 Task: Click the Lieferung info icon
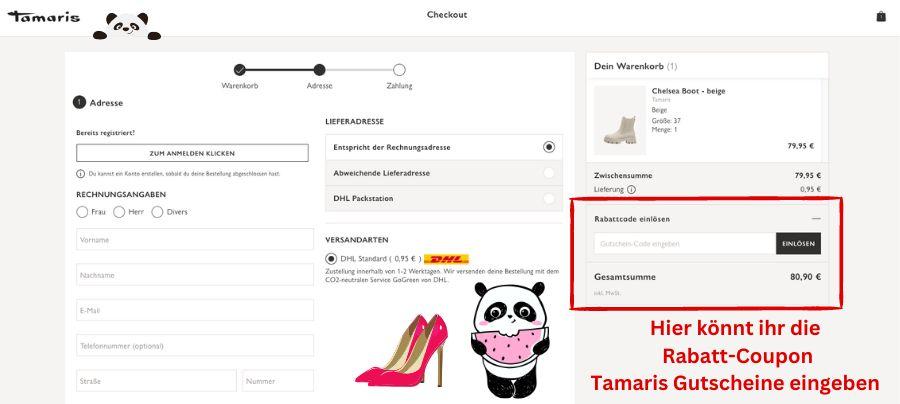(x=631, y=189)
